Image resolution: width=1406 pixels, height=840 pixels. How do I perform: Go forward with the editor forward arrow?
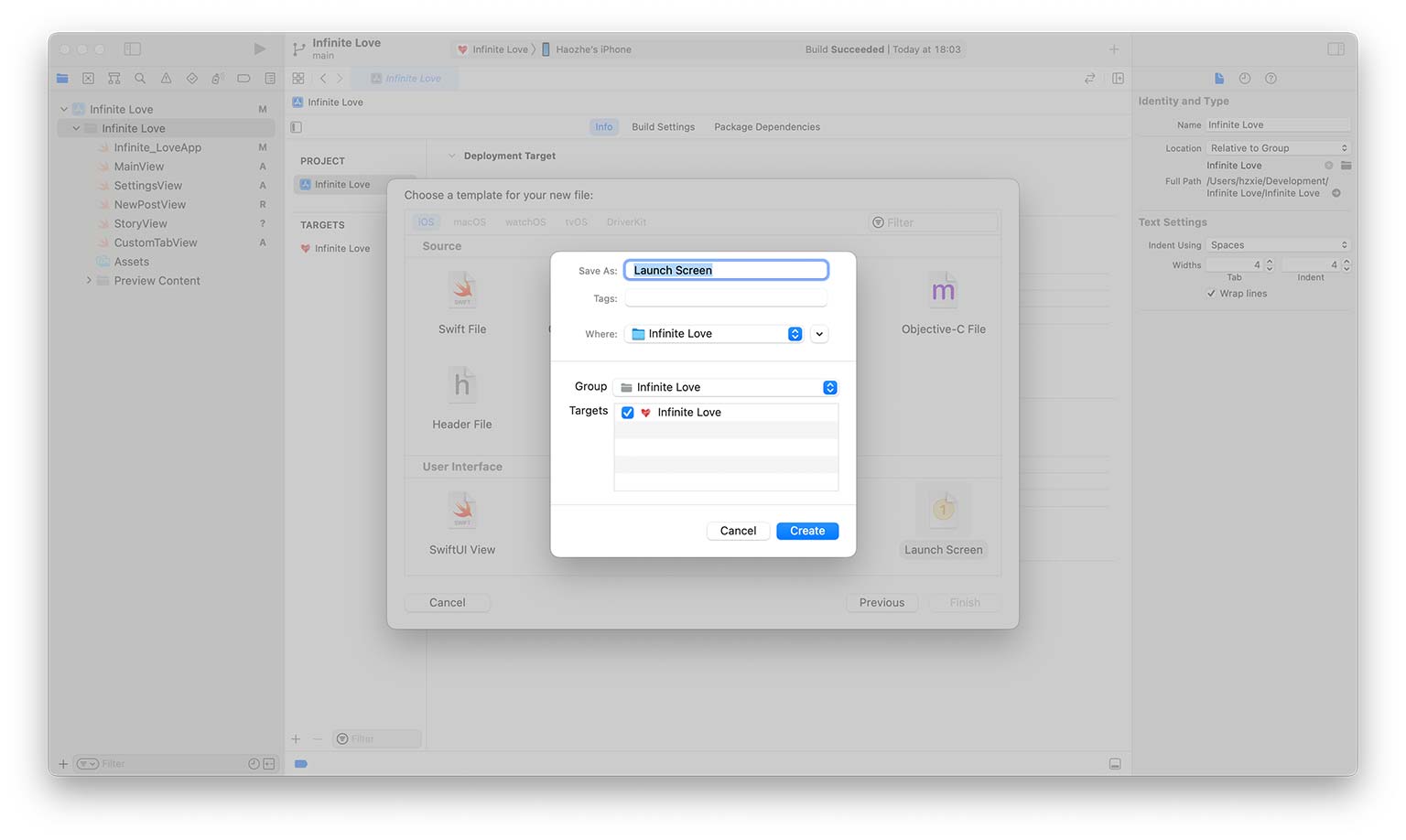click(x=340, y=79)
